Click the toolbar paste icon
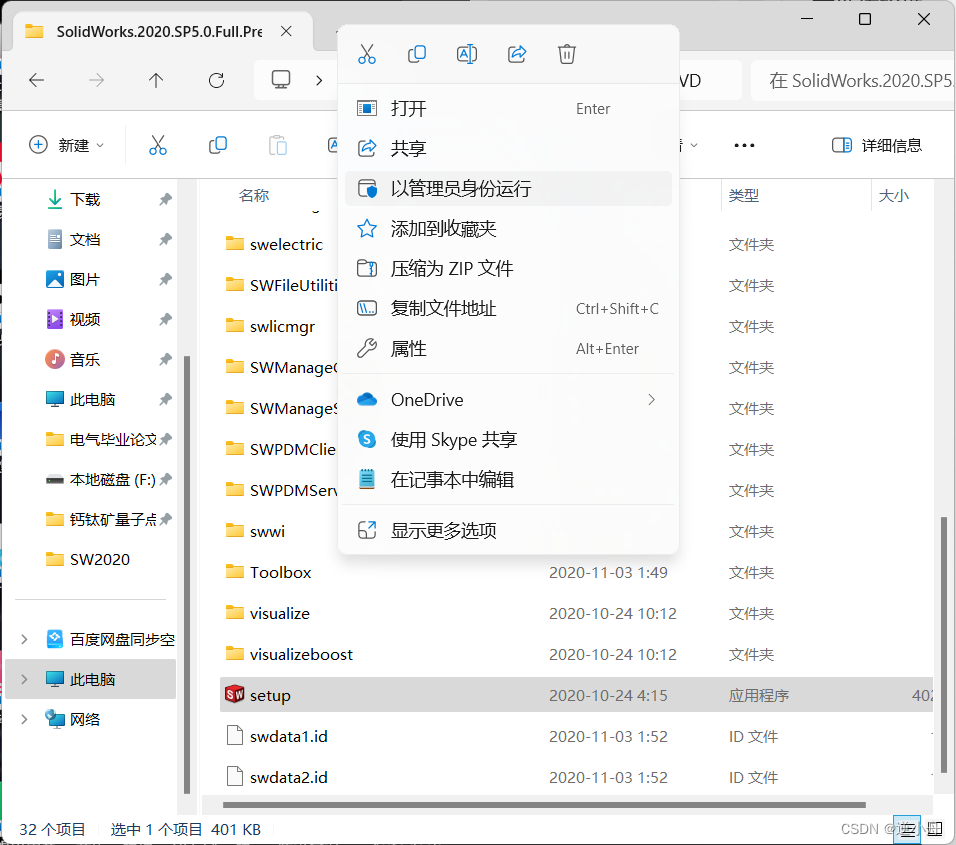 click(278, 145)
